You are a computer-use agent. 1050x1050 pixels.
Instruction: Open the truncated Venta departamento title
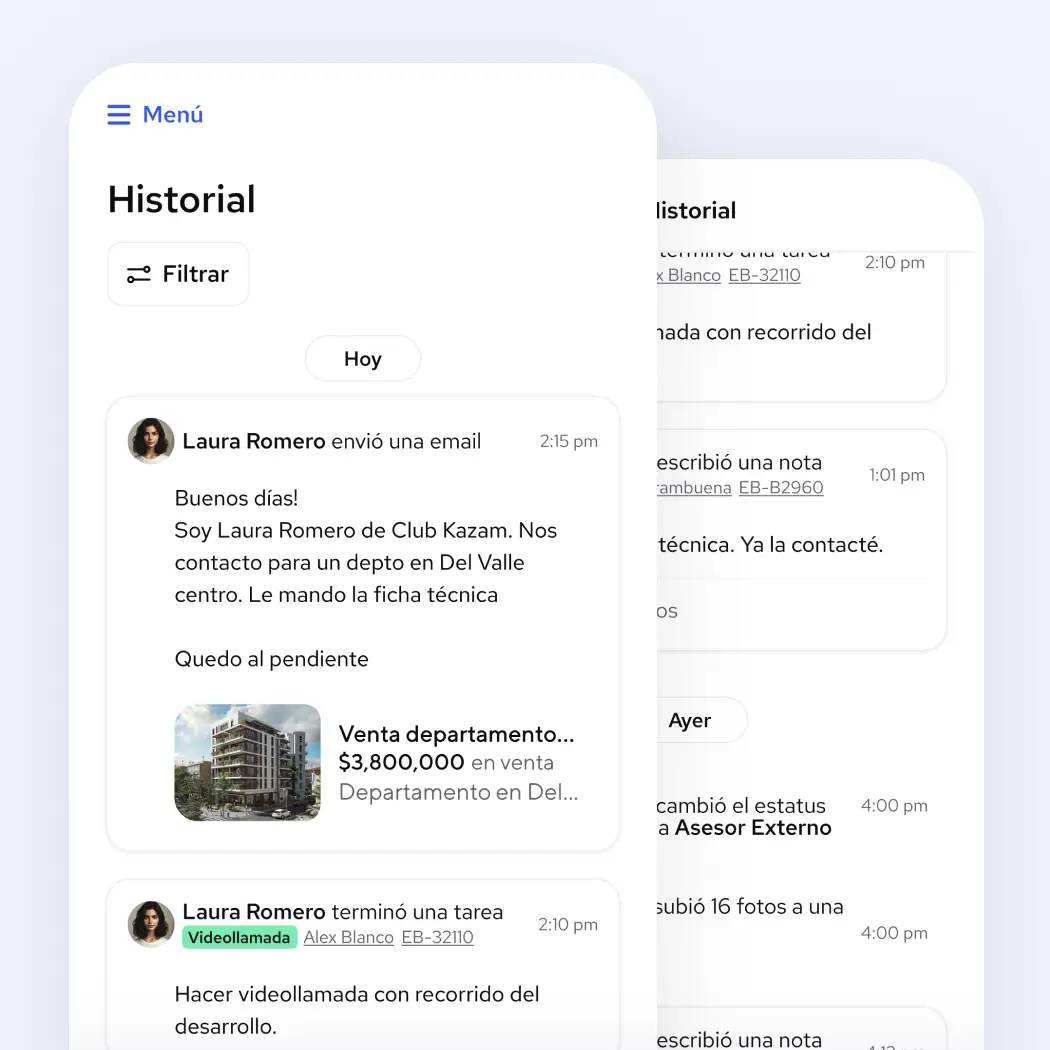tap(456, 734)
